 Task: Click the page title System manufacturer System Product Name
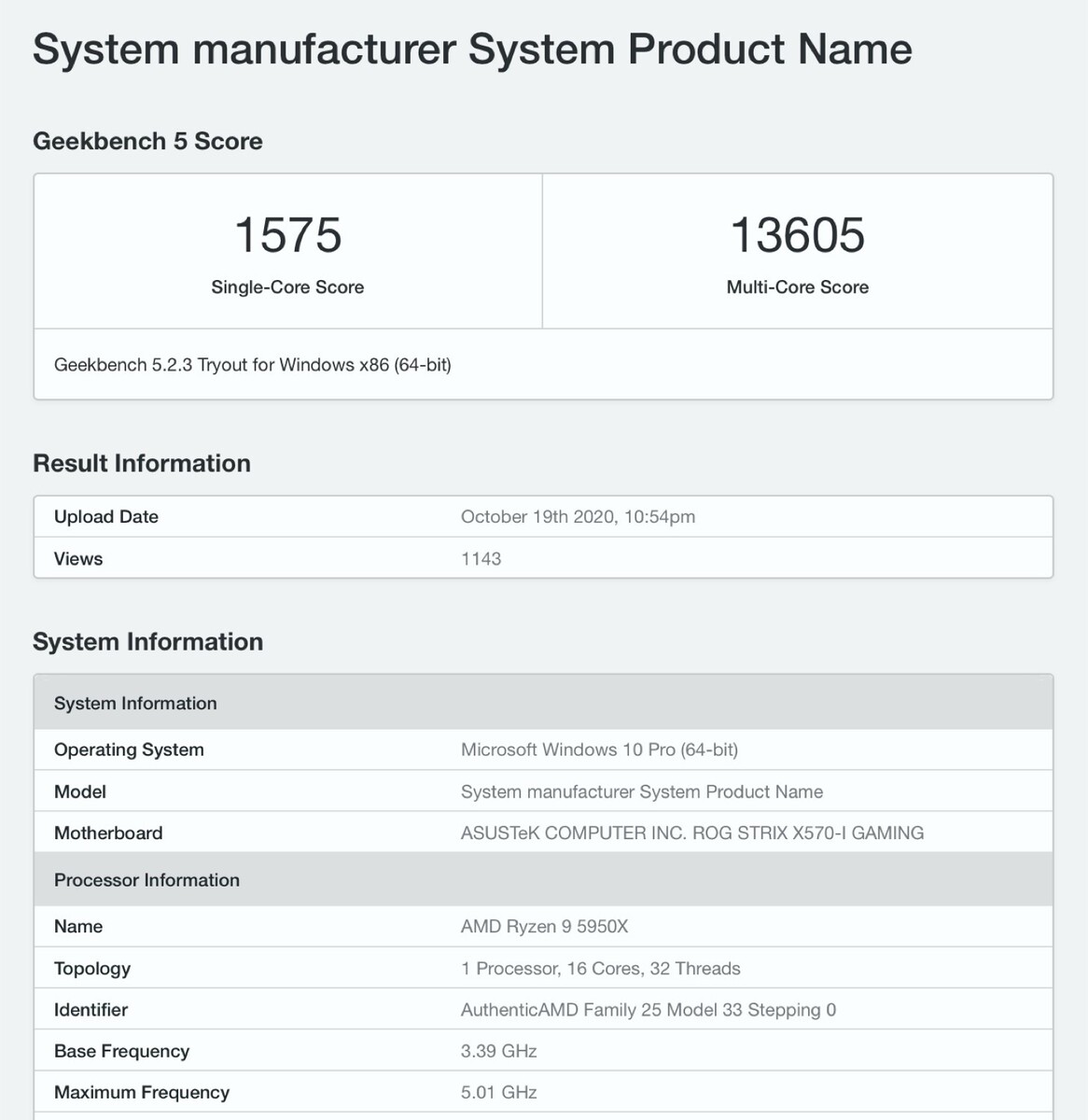(472, 49)
